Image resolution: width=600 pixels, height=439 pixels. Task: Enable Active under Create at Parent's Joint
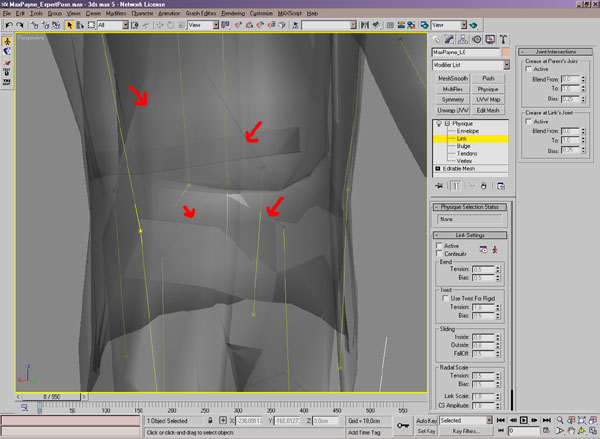coord(527,68)
